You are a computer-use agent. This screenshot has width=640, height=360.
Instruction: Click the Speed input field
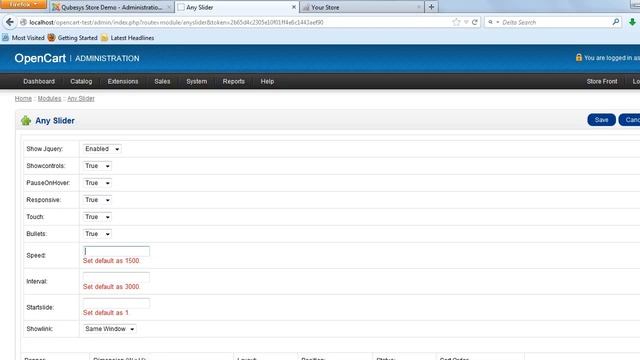click(116, 251)
